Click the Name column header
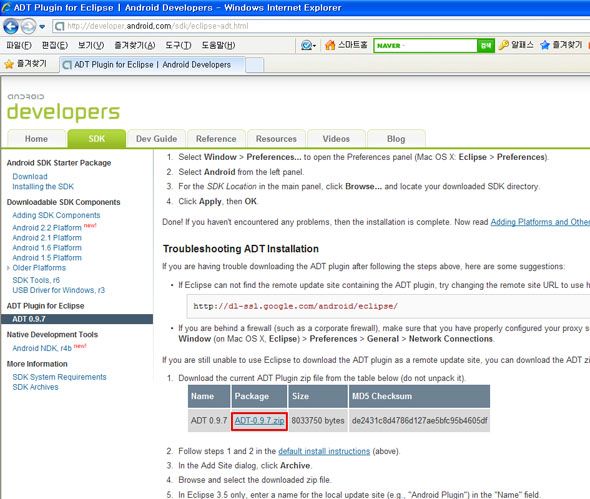Image resolution: width=590 pixels, height=499 pixels. tap(209, 396)
